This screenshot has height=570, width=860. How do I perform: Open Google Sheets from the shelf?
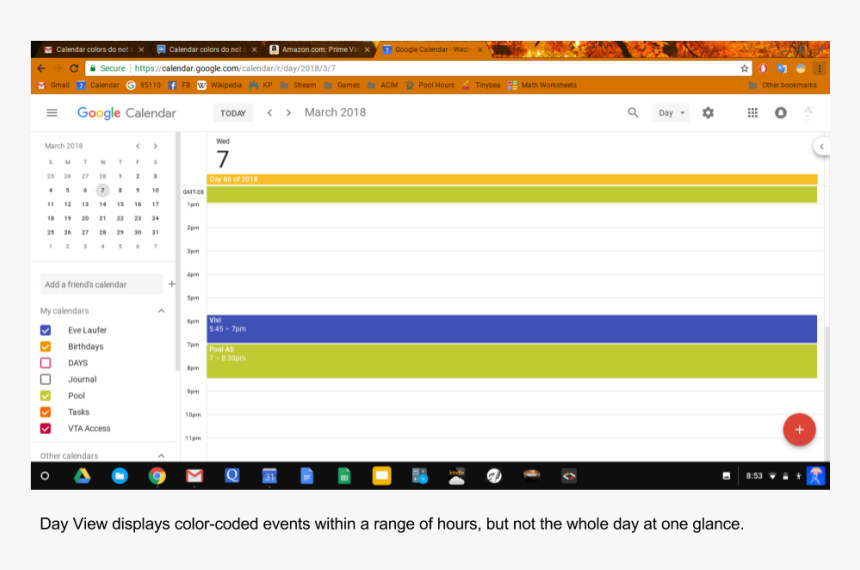click(344, 476)
